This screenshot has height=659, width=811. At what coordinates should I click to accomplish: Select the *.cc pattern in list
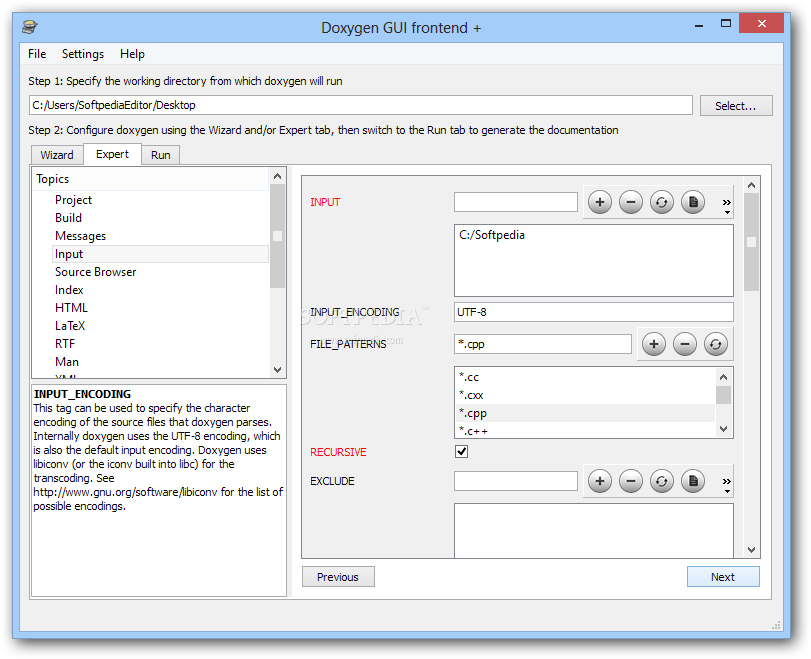[584, 377]
